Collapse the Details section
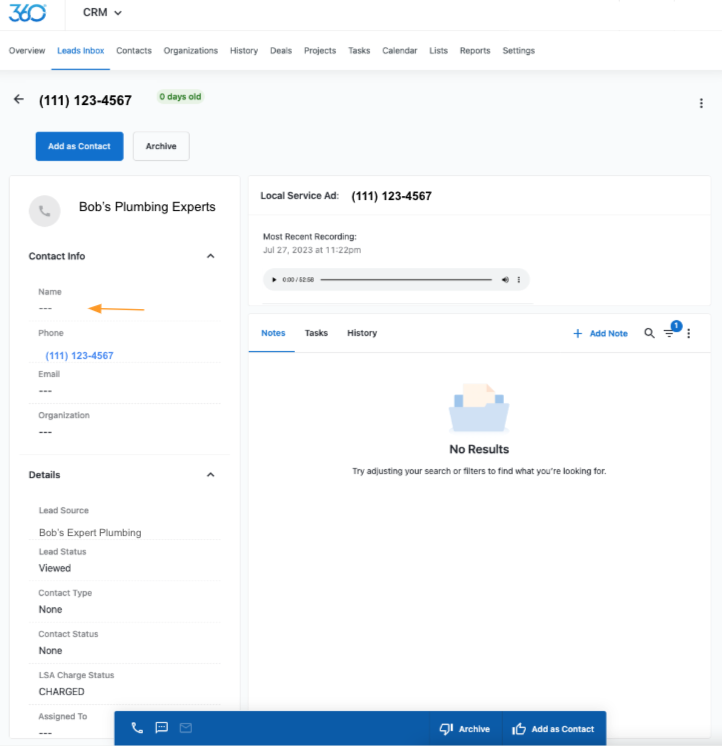 (210, 475)
